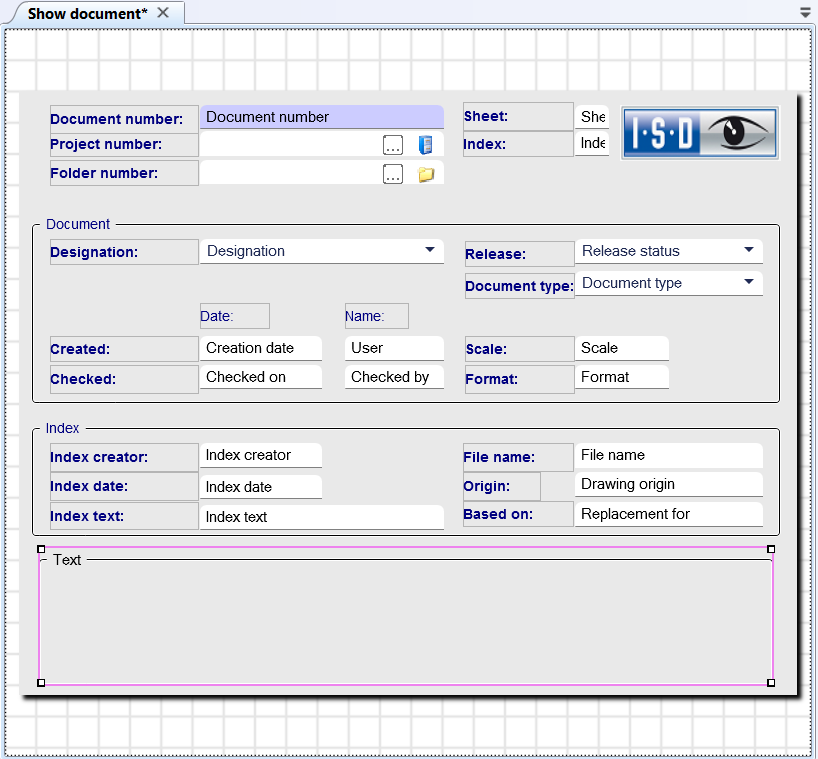
Task: Click the top-left handle of the Text box
Action: tap(41, 549)
